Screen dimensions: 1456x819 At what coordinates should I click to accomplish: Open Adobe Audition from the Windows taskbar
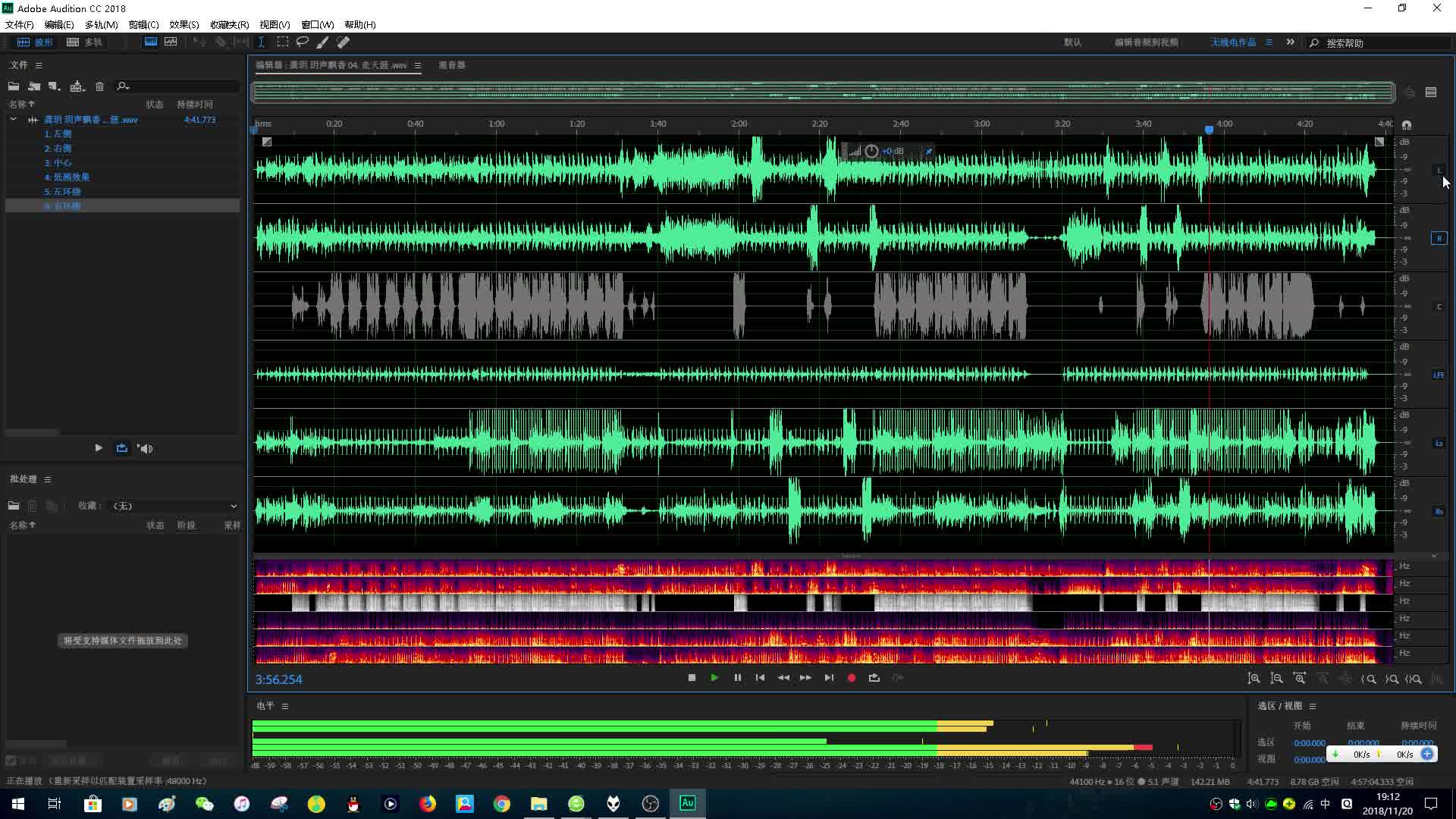[687, 803]
